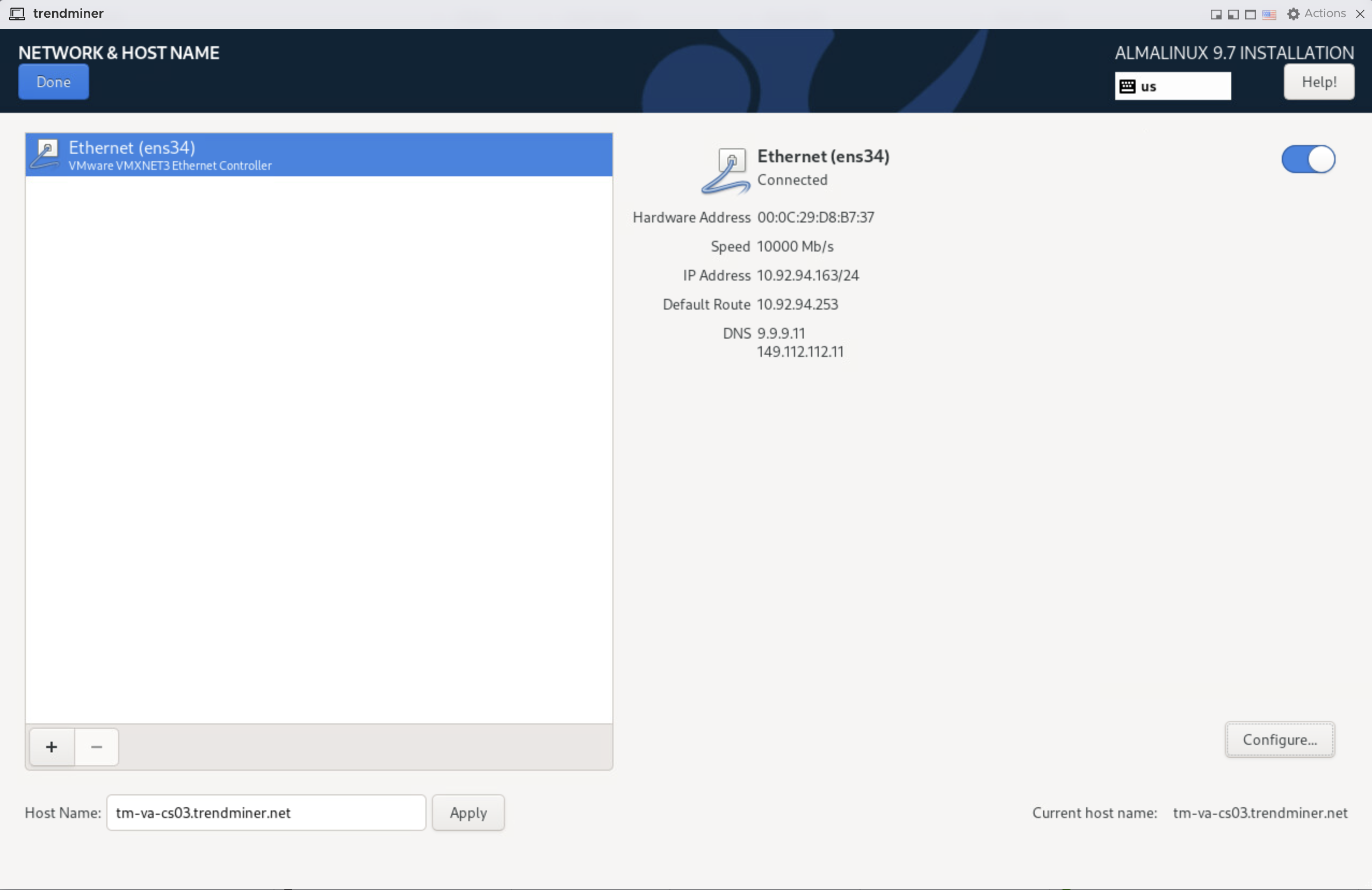The width and height of the screenshot is (1372, 890).
Task: Click the fullscreen icon in the title bar
Action: click(1250, 15)
